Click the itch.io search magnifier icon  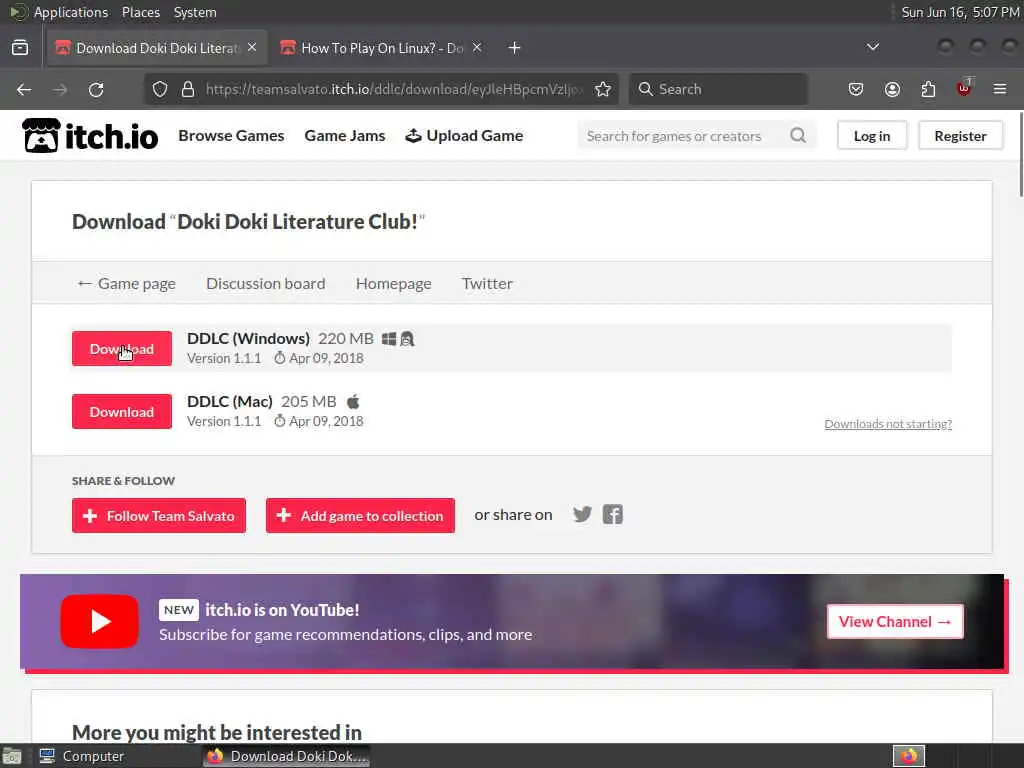coord(798,135)
